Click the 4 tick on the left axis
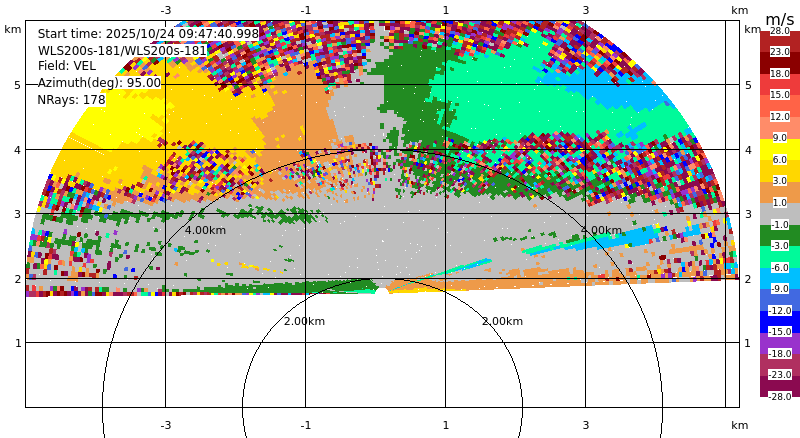 (x=18, y=150)
